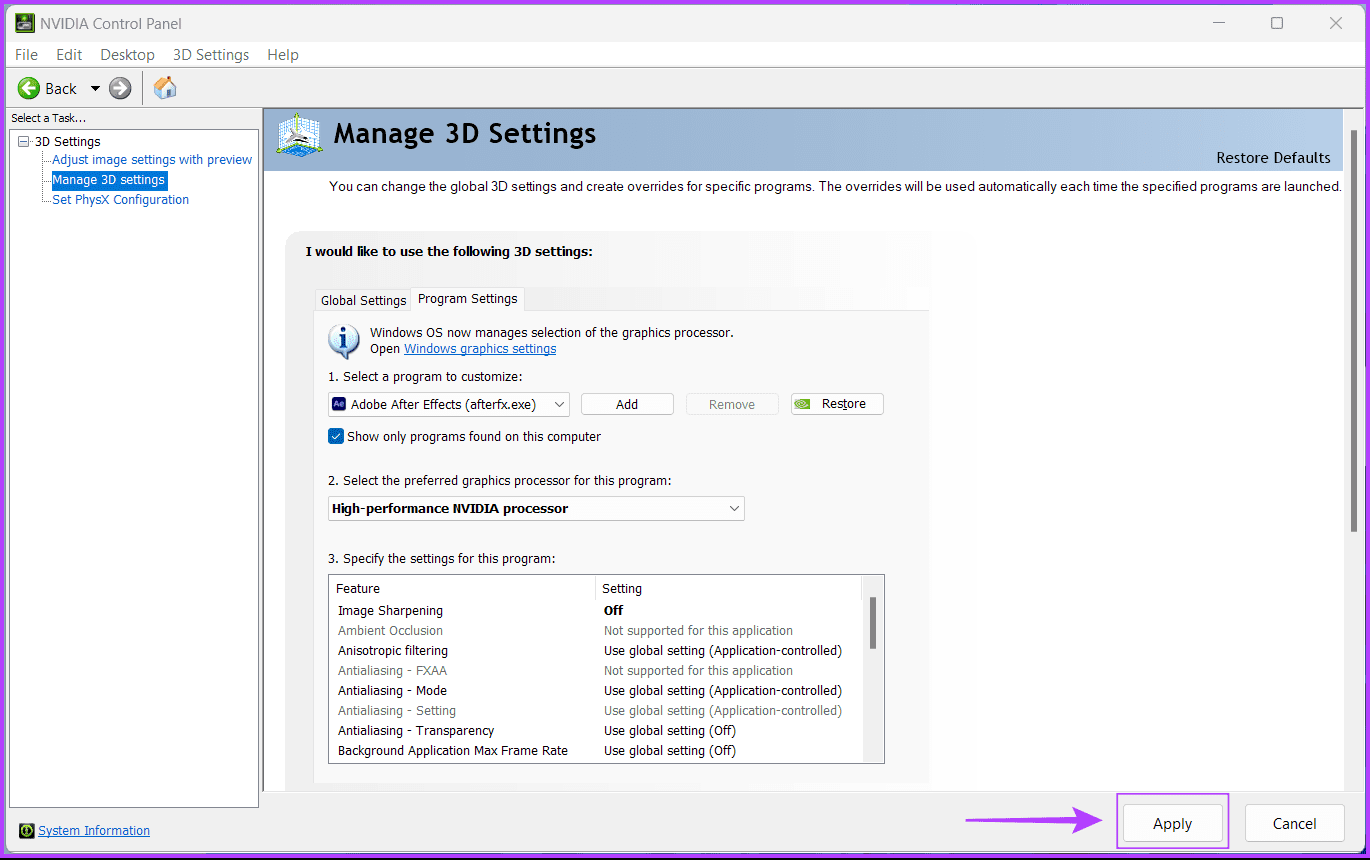Open the 3D Settings menu
This screenshot has width=1370, height=860.
coord(211,55)
